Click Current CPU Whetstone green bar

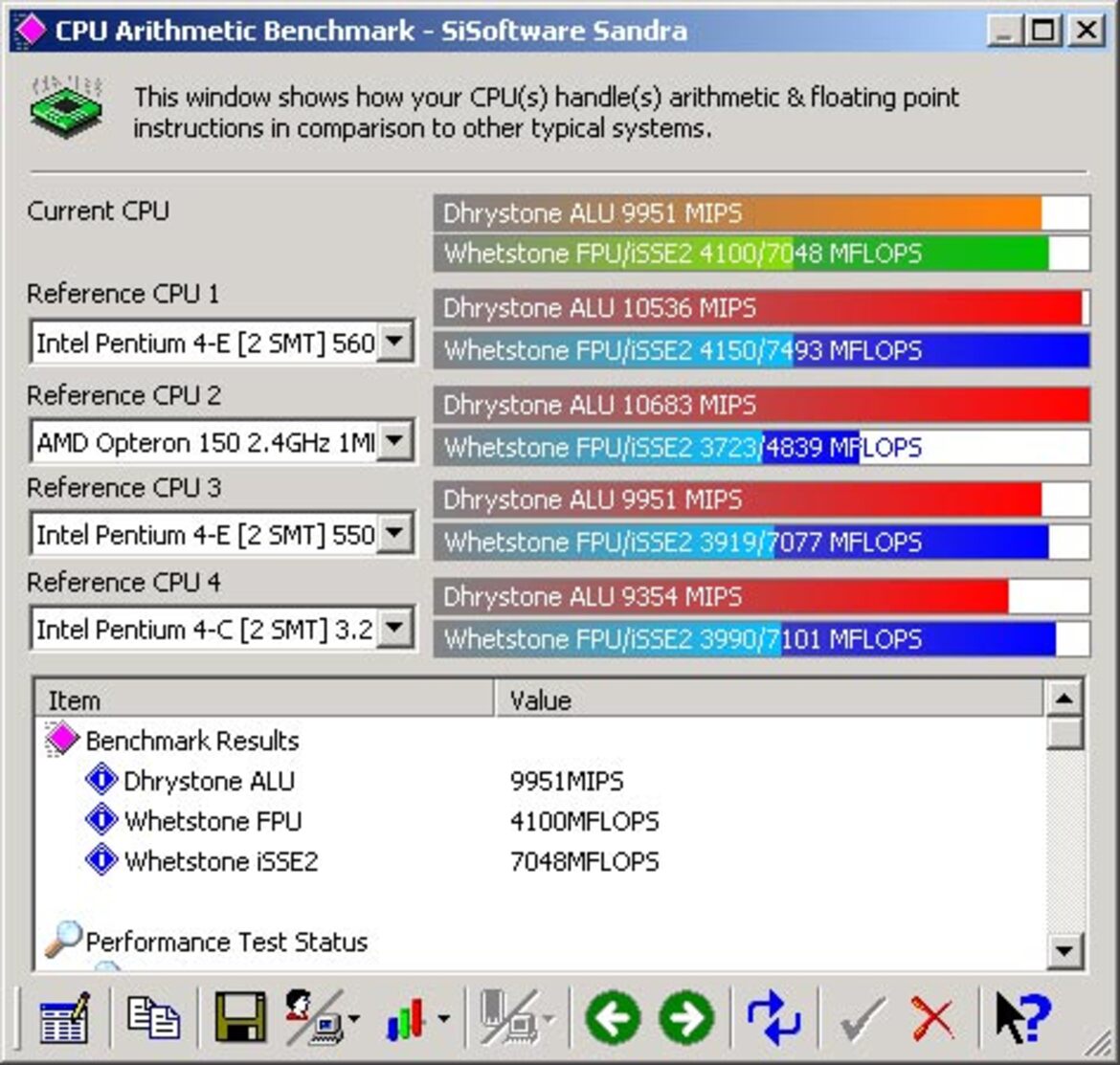point(761,254)
